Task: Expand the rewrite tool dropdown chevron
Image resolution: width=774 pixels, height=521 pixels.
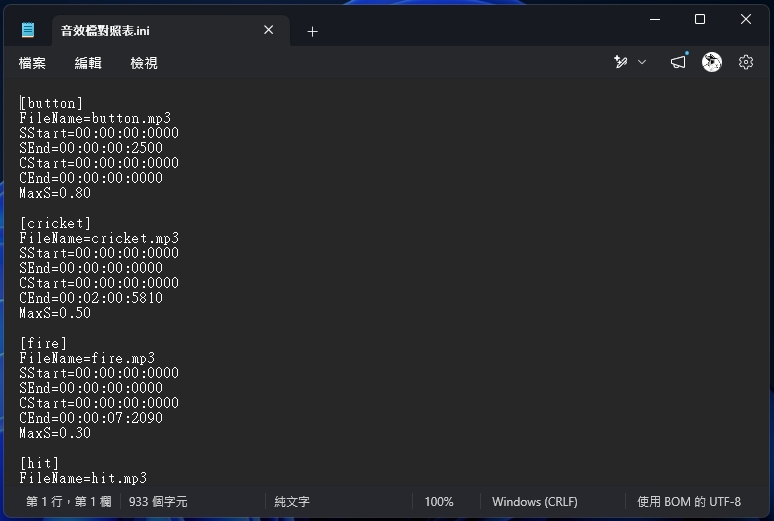Action: (642, 62)
